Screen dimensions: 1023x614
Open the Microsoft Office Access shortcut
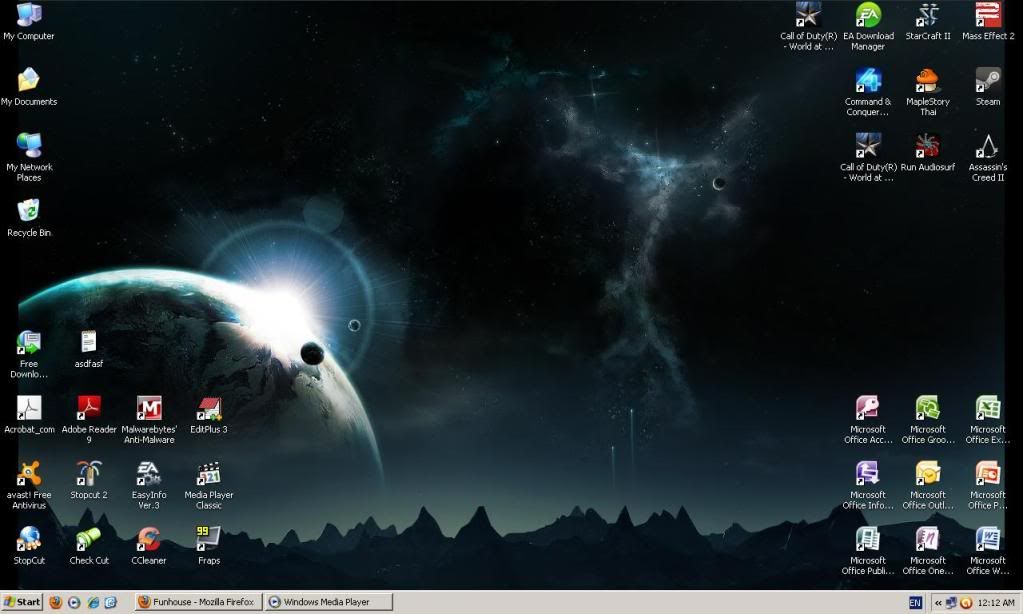pos(868,408)
